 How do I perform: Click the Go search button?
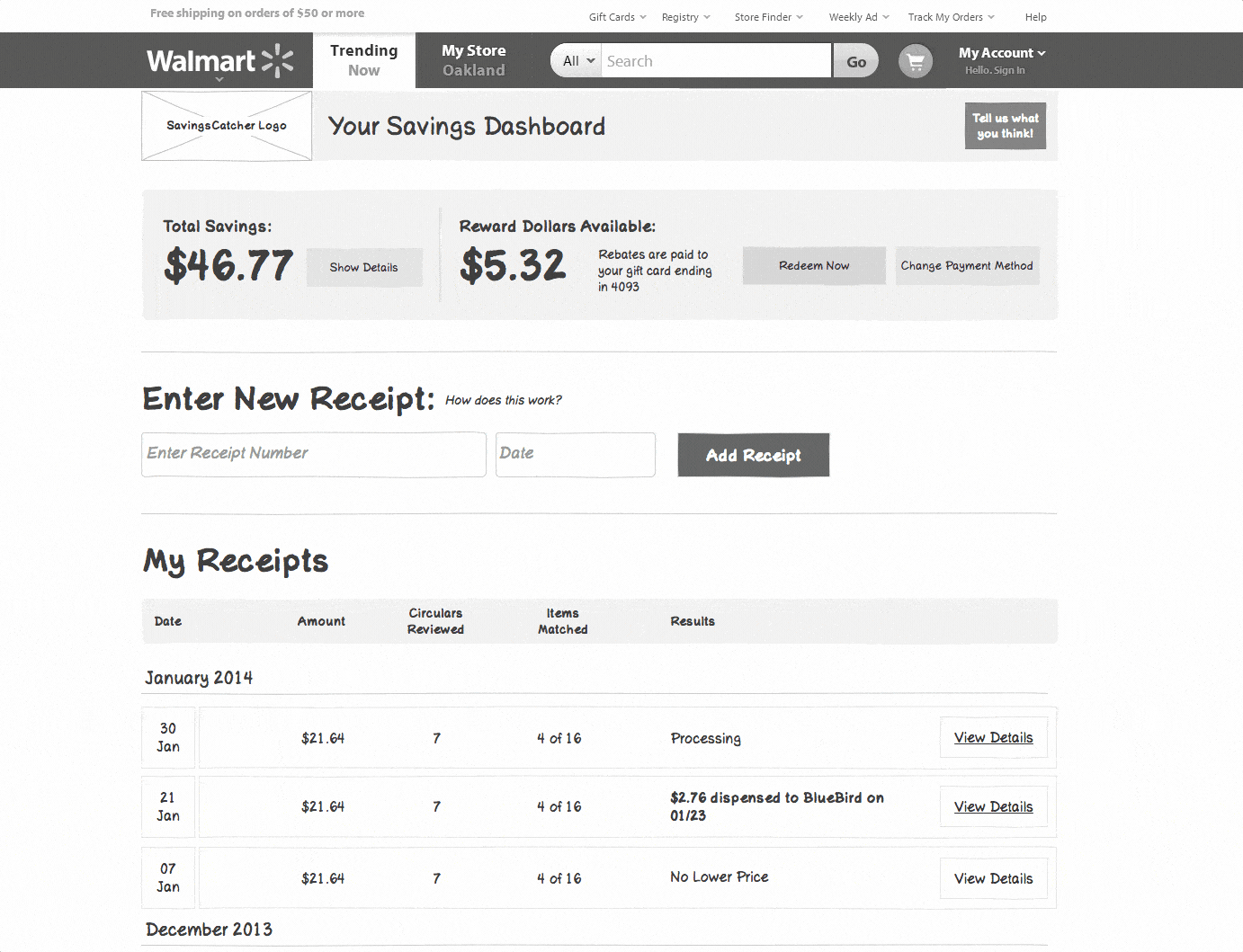pyautogui.click(x=856, y=61)
